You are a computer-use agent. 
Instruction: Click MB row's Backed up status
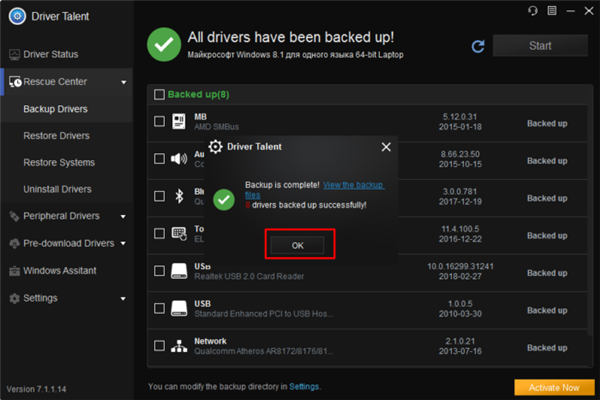pyautogui.click(x=547, y=123)
